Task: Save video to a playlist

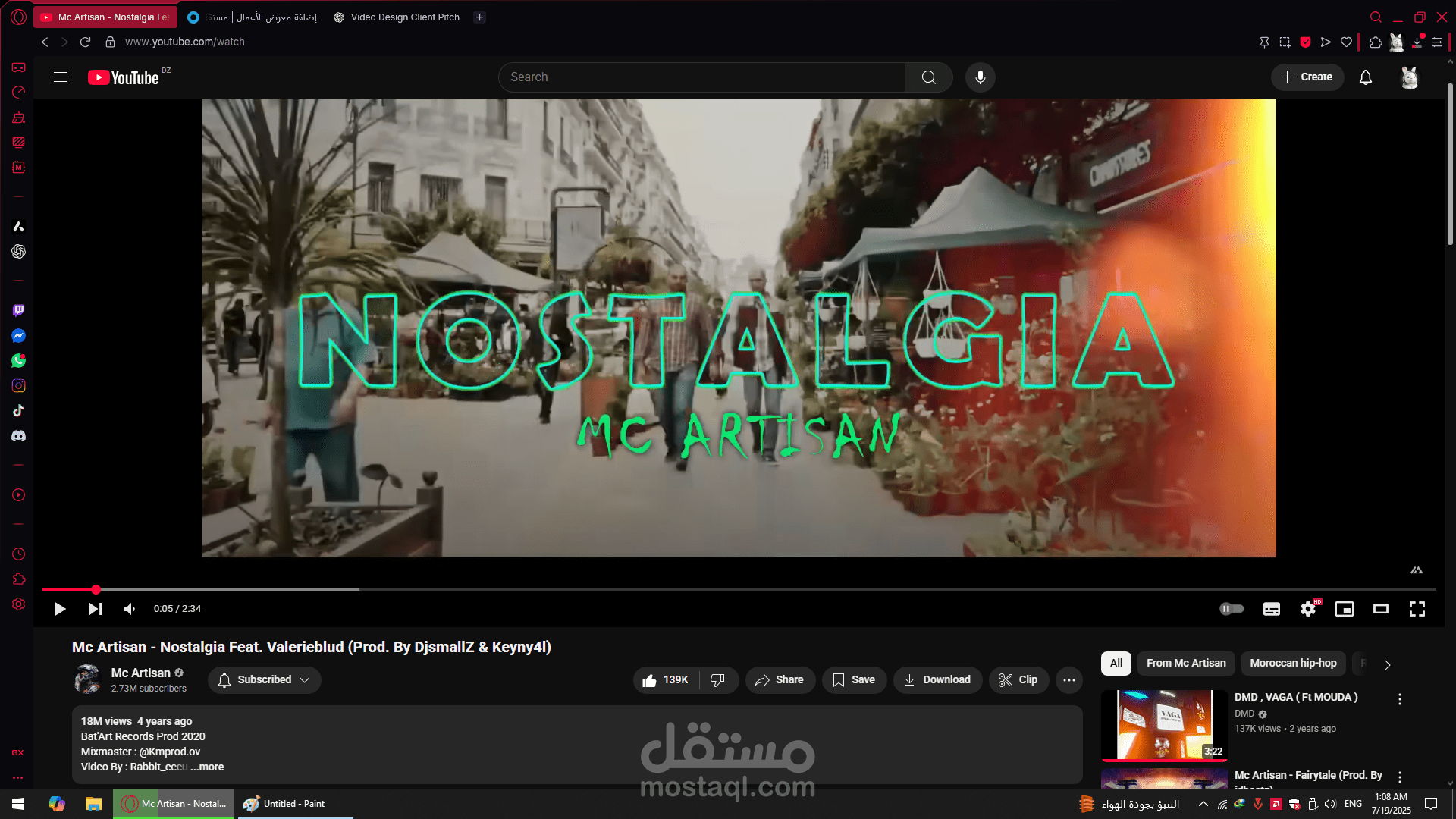Action: [x=854, y=680]
